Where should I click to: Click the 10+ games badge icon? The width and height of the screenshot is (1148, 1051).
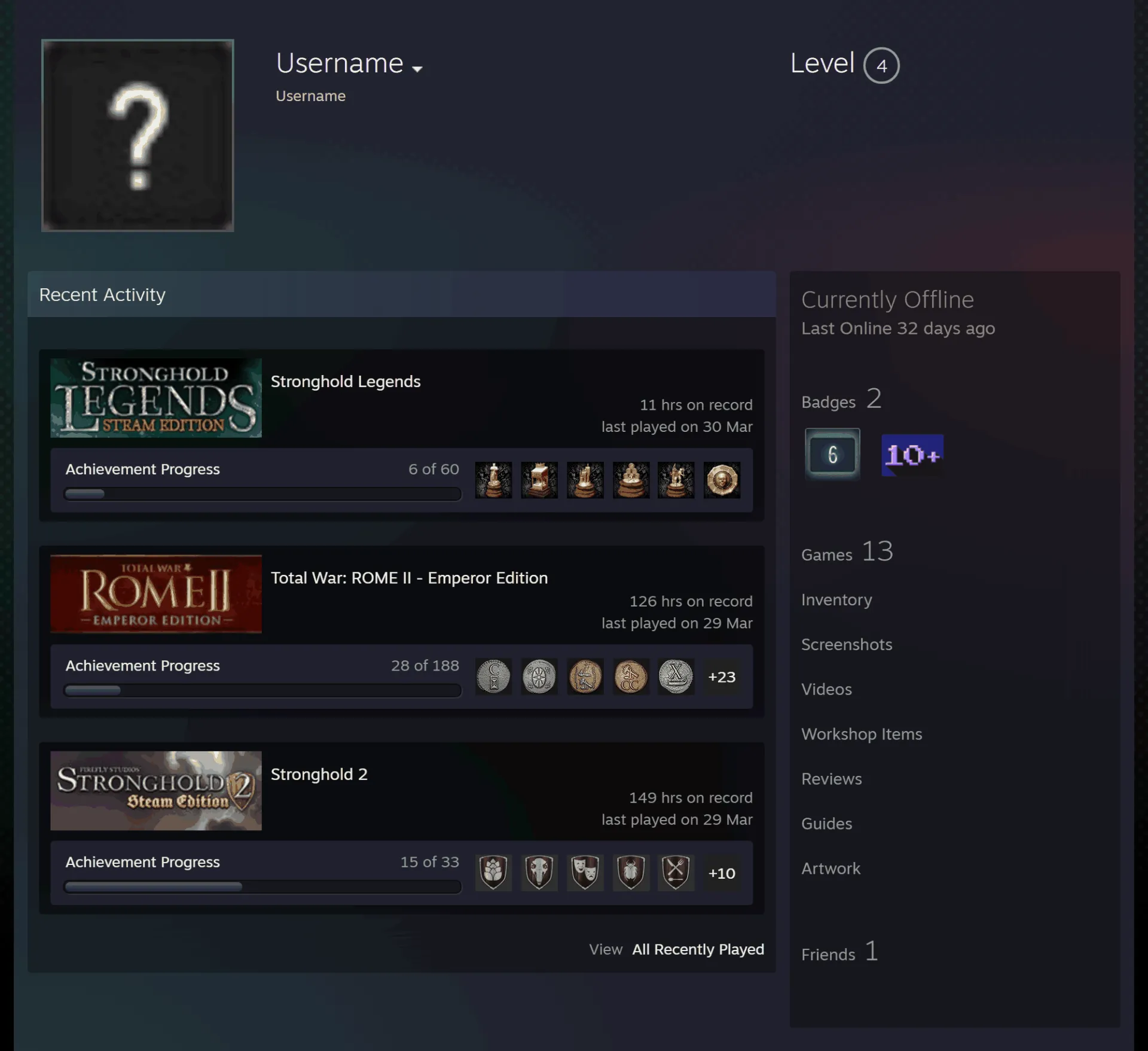(912, 455)
